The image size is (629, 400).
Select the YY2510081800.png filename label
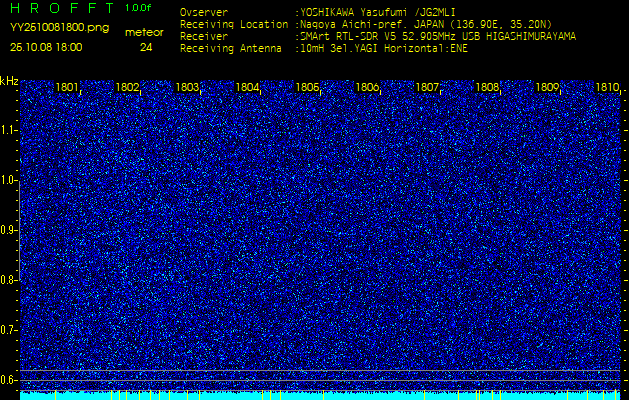(x=59, y=27)
